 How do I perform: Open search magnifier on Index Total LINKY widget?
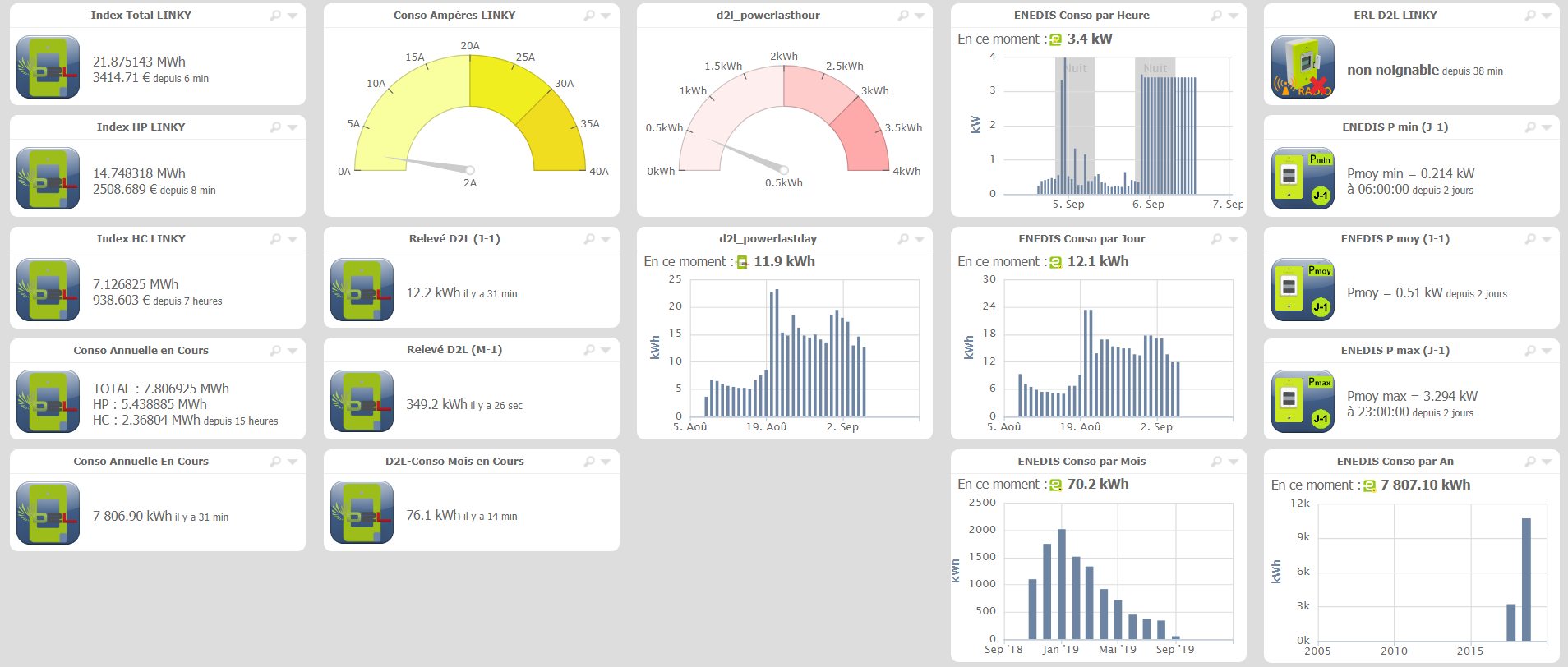pyautogui.click(x=275, y=16)
